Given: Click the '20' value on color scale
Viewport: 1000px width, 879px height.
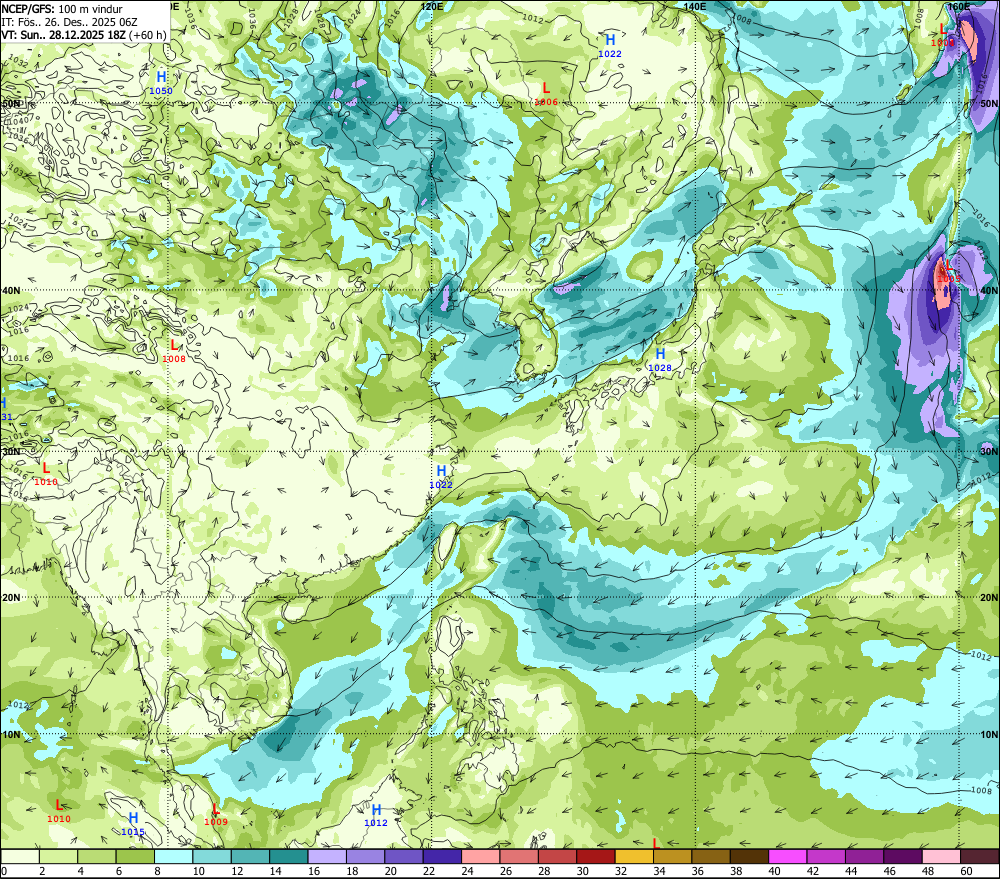Looking at the screenshot, I should pyautogui.click(x=391, y=871).
